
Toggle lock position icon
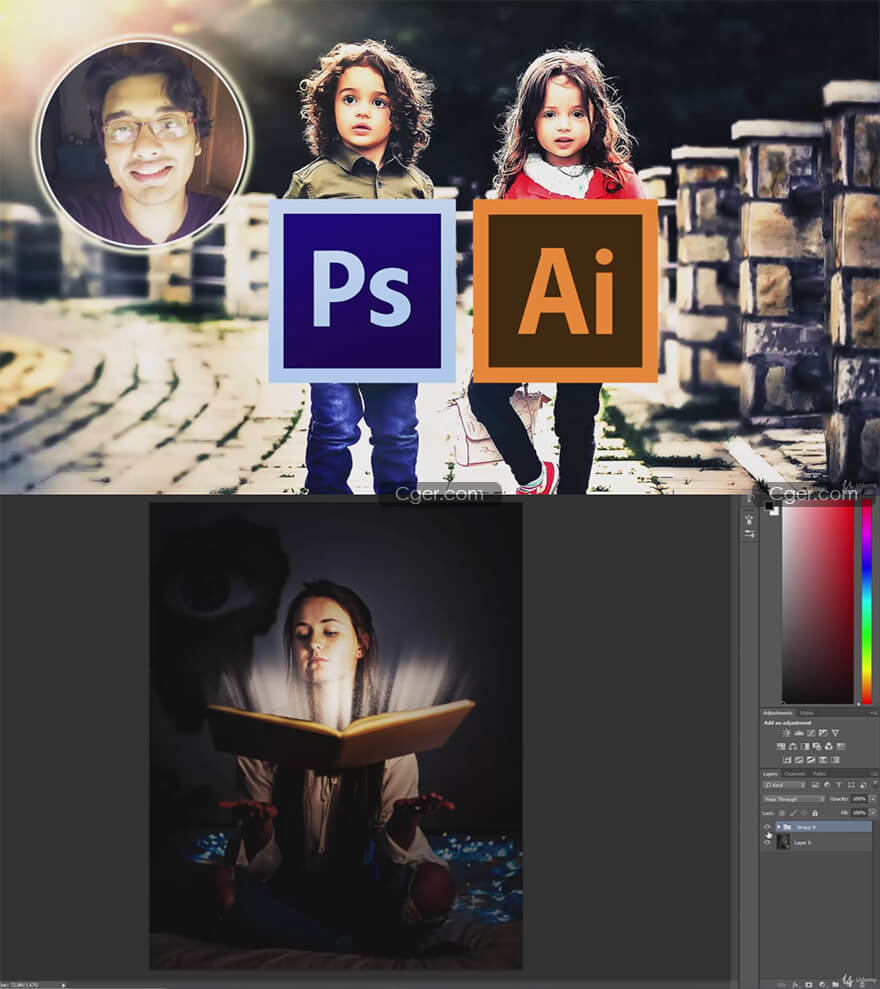(804, 813)
